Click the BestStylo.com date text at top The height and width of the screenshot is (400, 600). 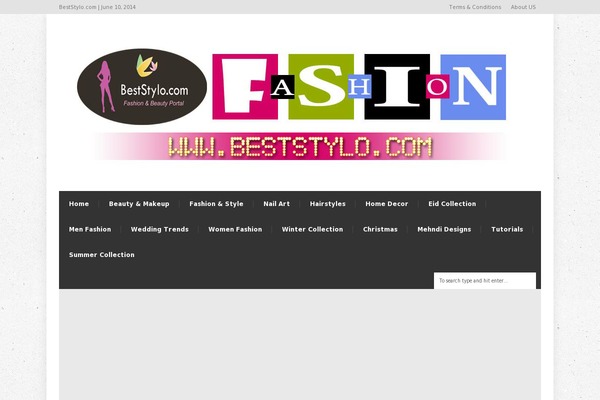pyautogui.click(x=97, y=7)
